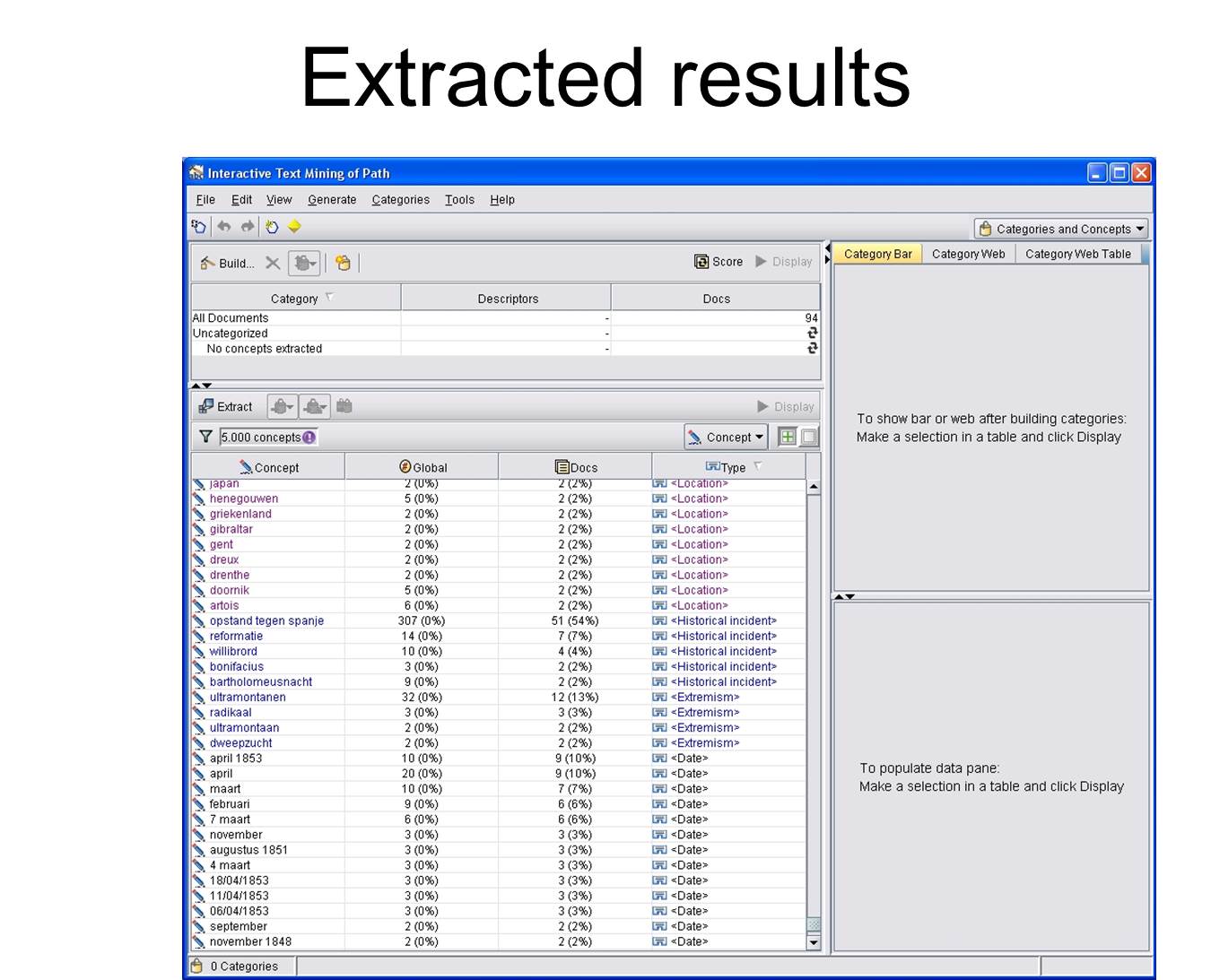Click the refresh icon in No concepts extracted row

click(813, 348)
